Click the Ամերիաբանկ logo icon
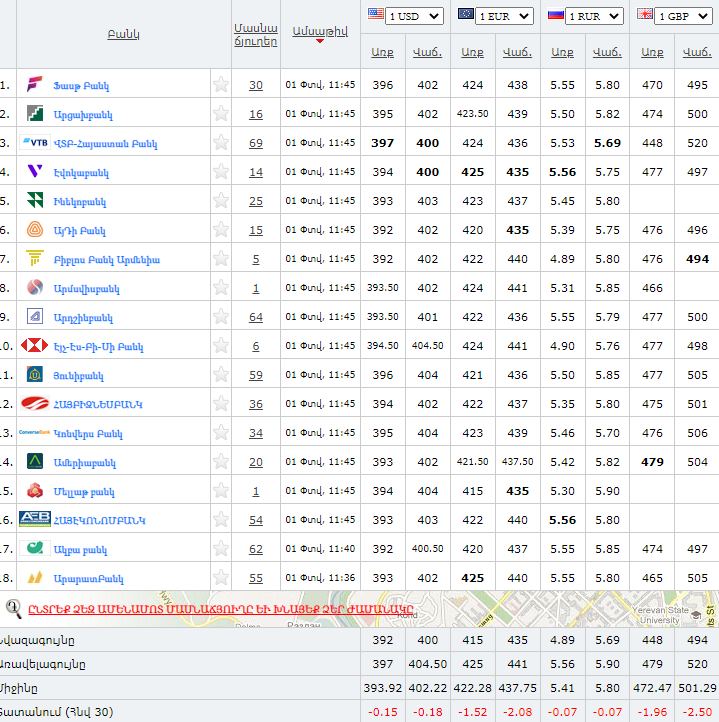719x722 pixels. coord(35,461)
